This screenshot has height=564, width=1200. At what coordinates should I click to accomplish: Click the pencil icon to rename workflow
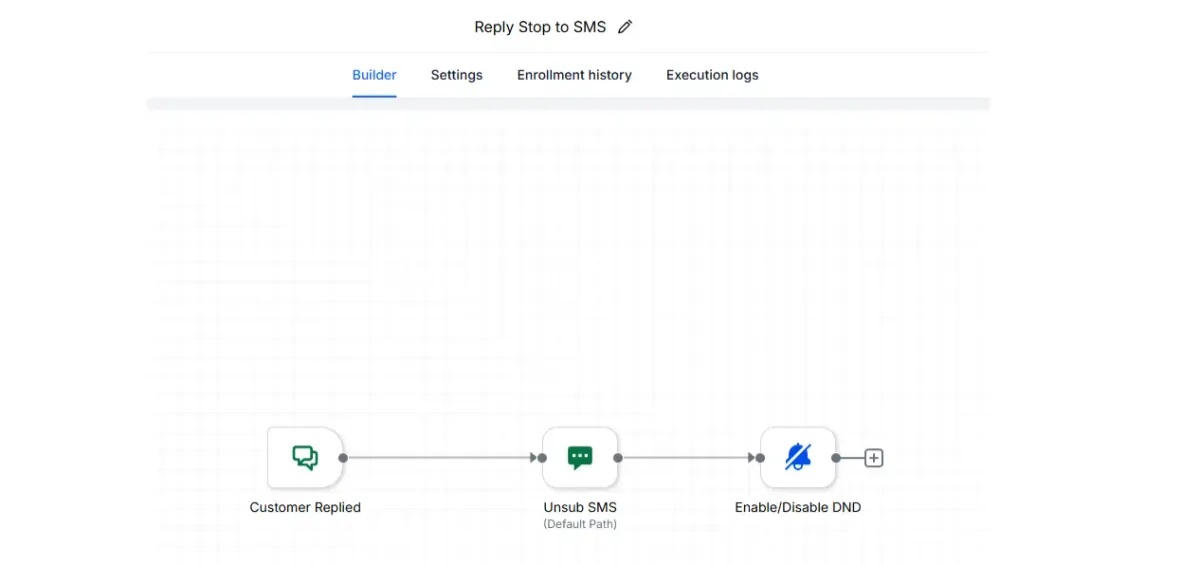coord(625,27)
